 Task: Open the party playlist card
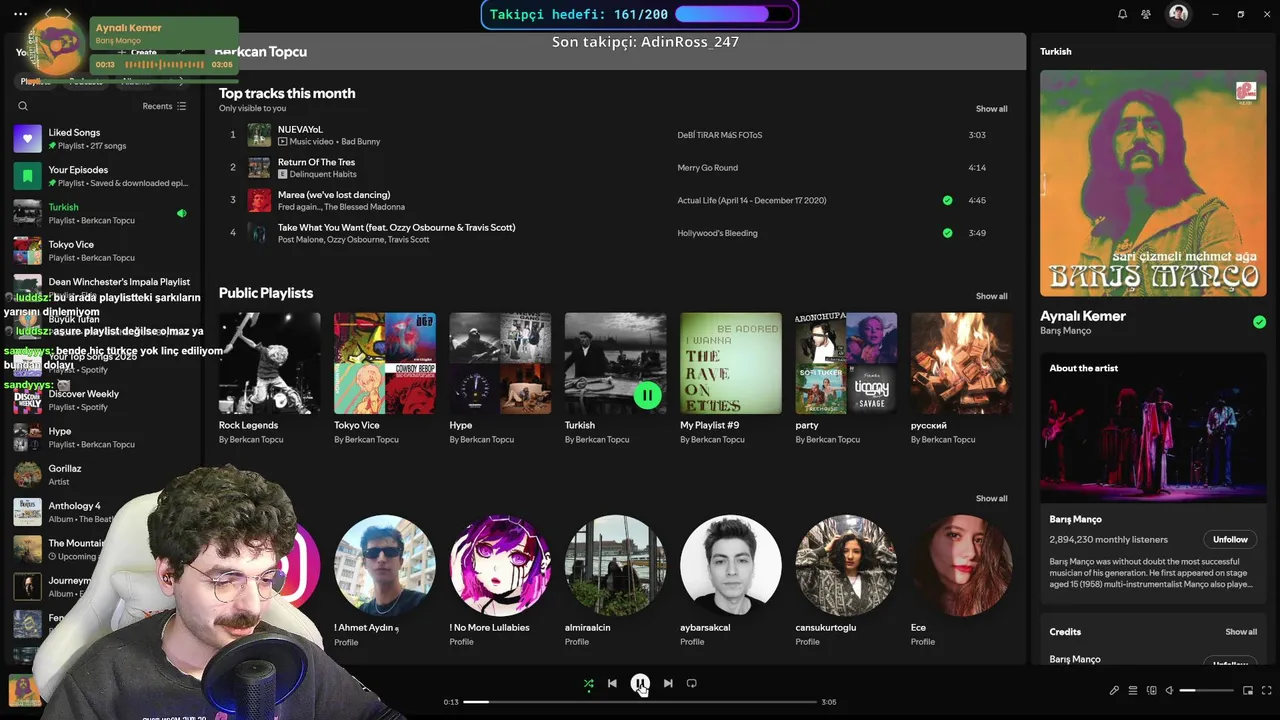[846, 379]
